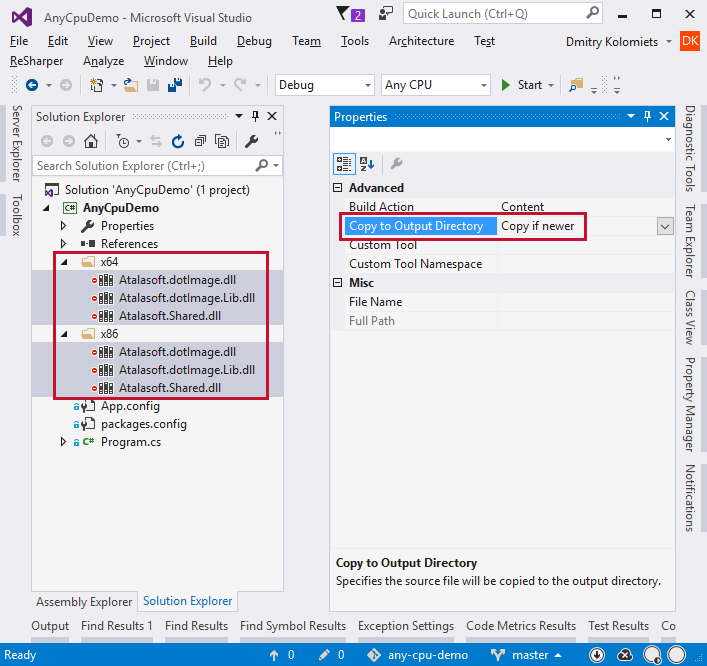
Task: Open Properties wrench in Solution Explorer toolbar
Action: 251,142
